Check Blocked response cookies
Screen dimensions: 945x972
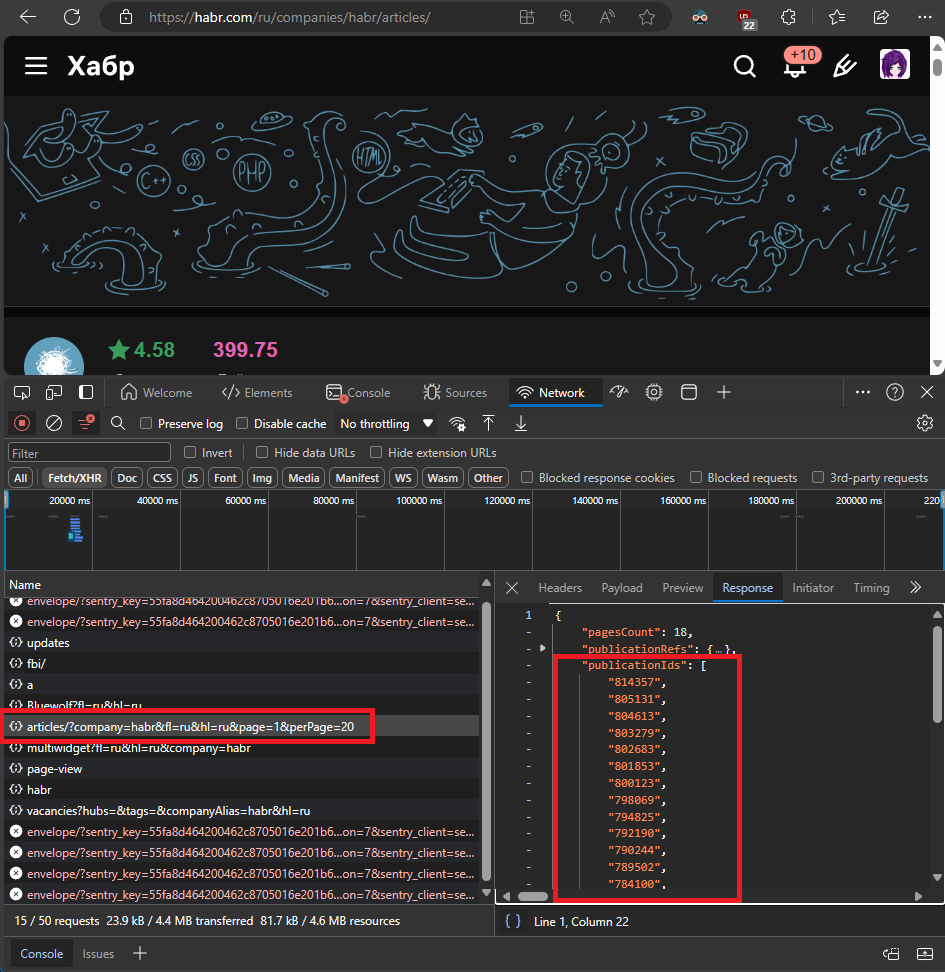click(527, 477)
